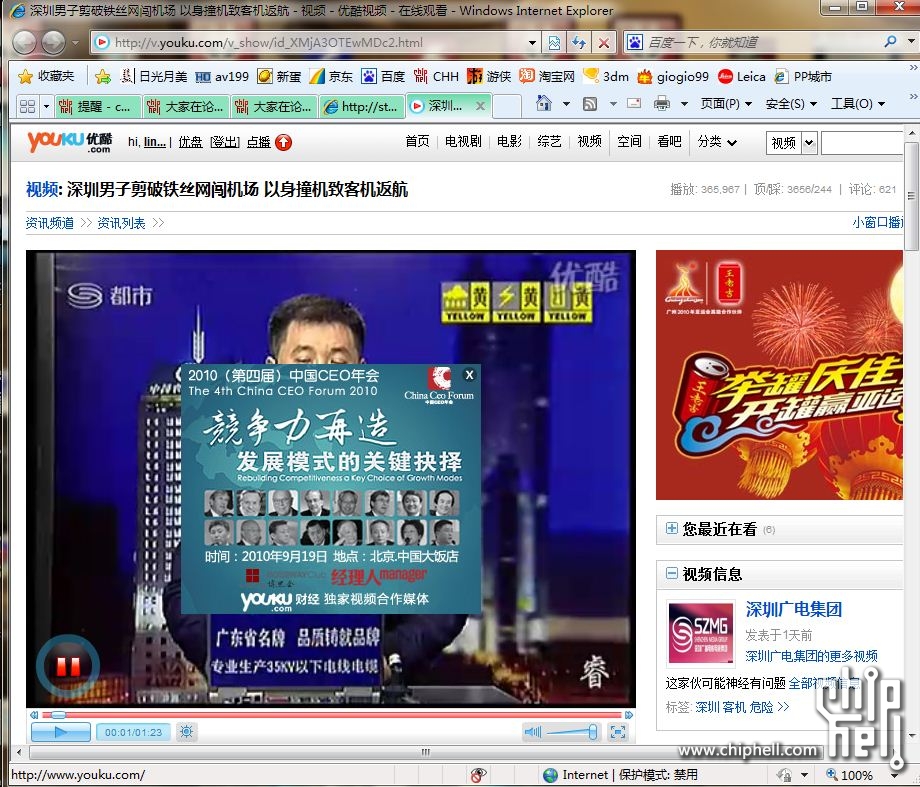Click the SZMG channel thumbnail

(702, 633)
